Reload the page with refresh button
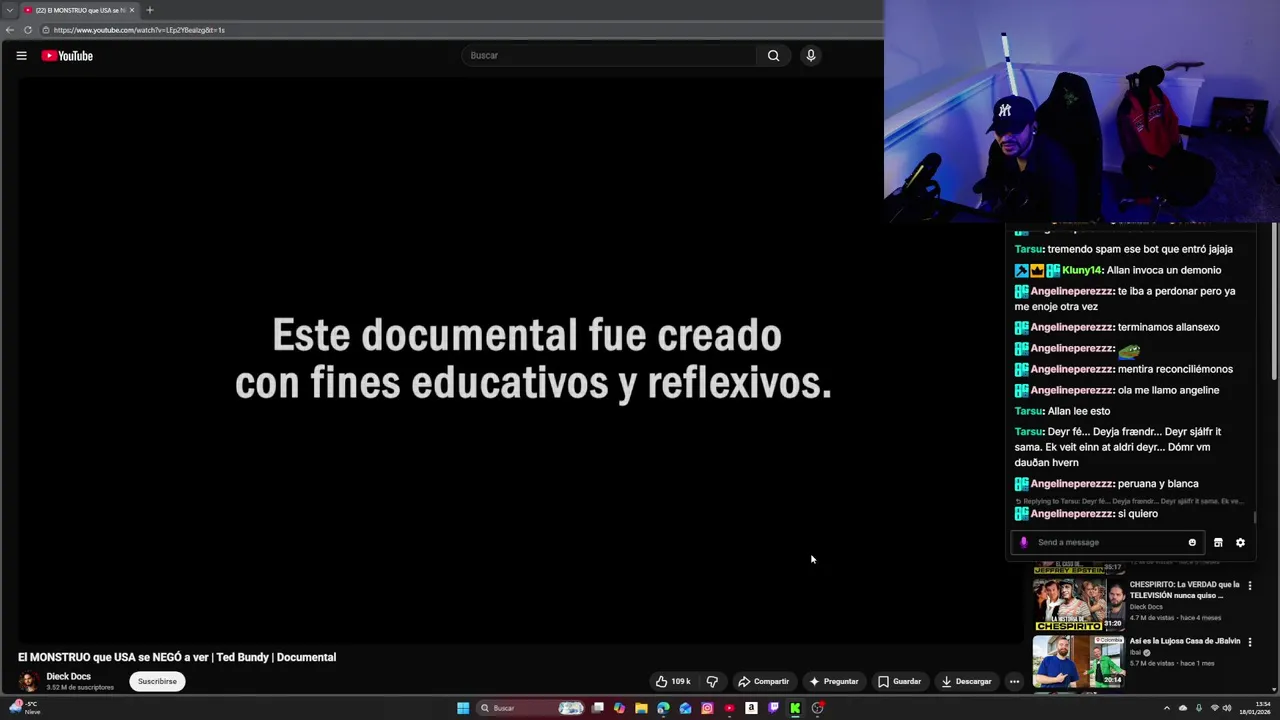 point(28,30)
